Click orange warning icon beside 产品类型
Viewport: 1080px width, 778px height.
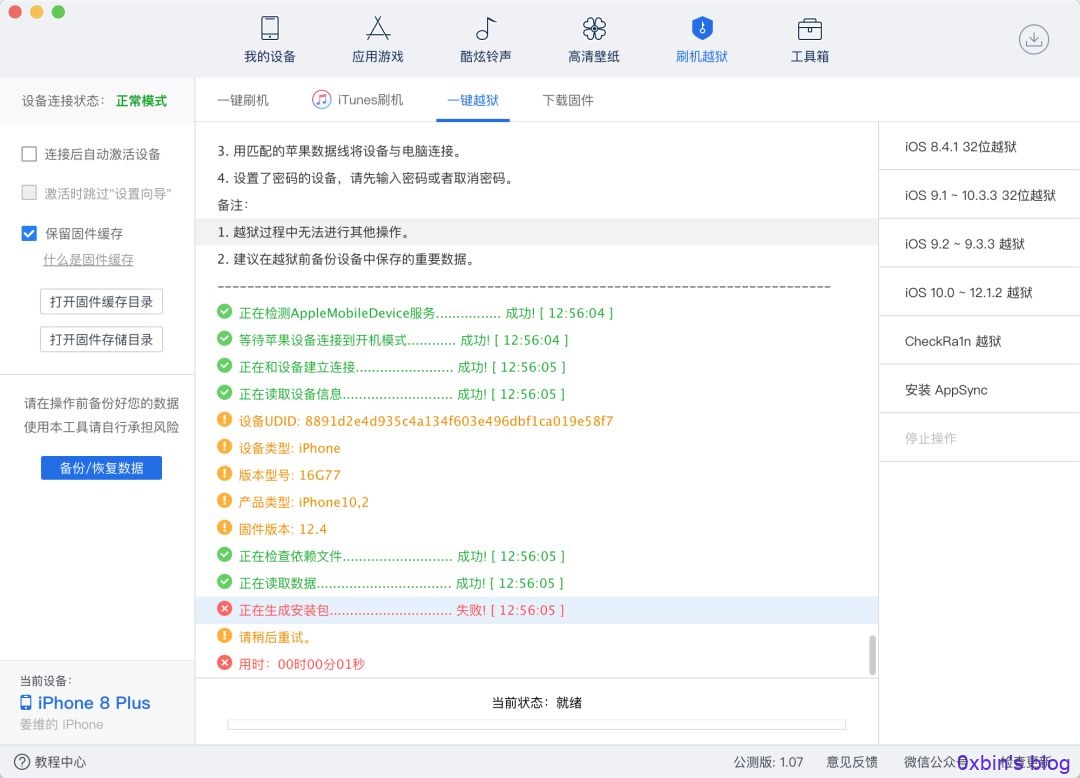pyautogui.click(x=225, y=501)
